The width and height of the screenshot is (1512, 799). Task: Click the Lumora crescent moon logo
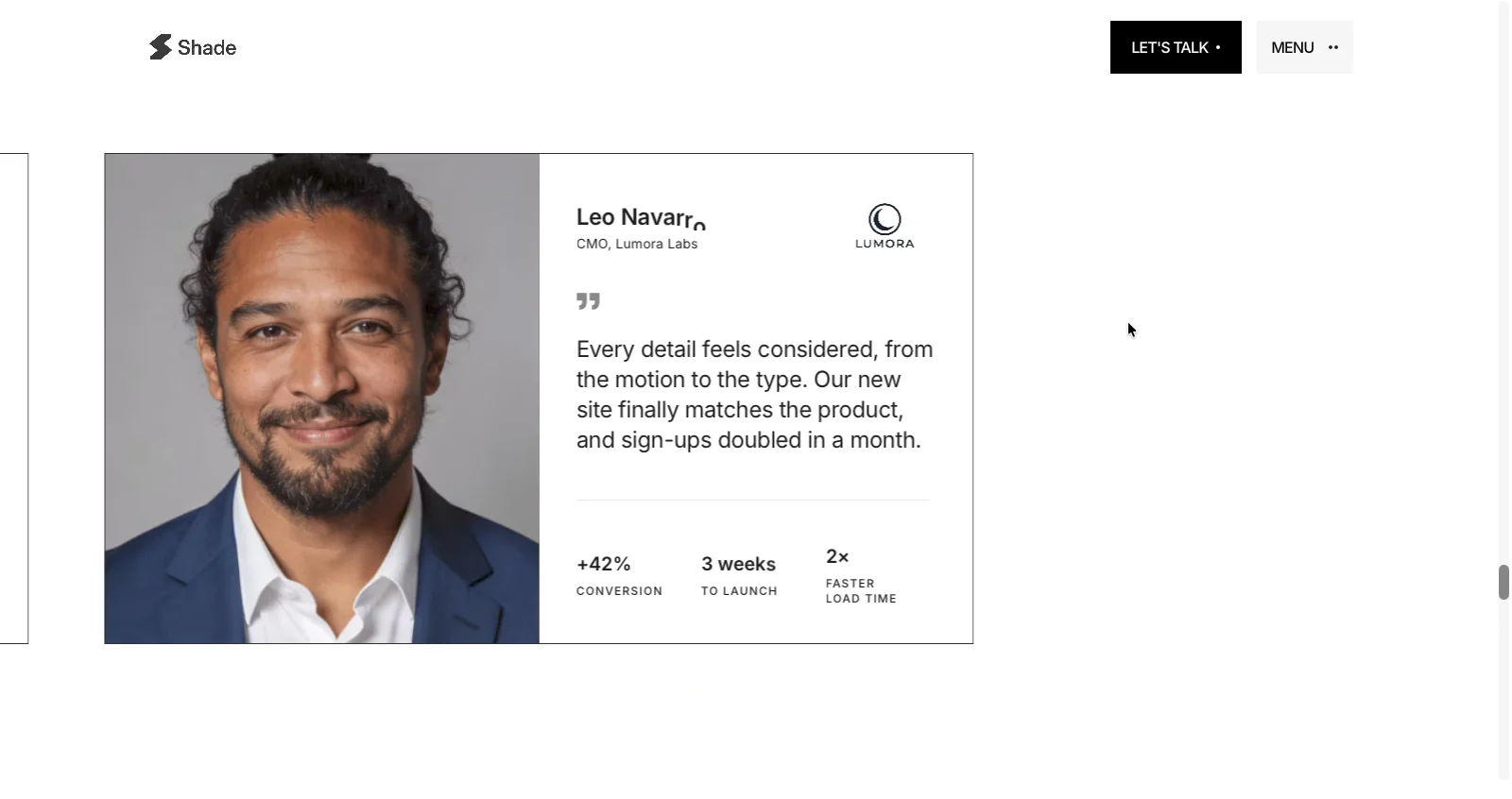coord(885,219)
